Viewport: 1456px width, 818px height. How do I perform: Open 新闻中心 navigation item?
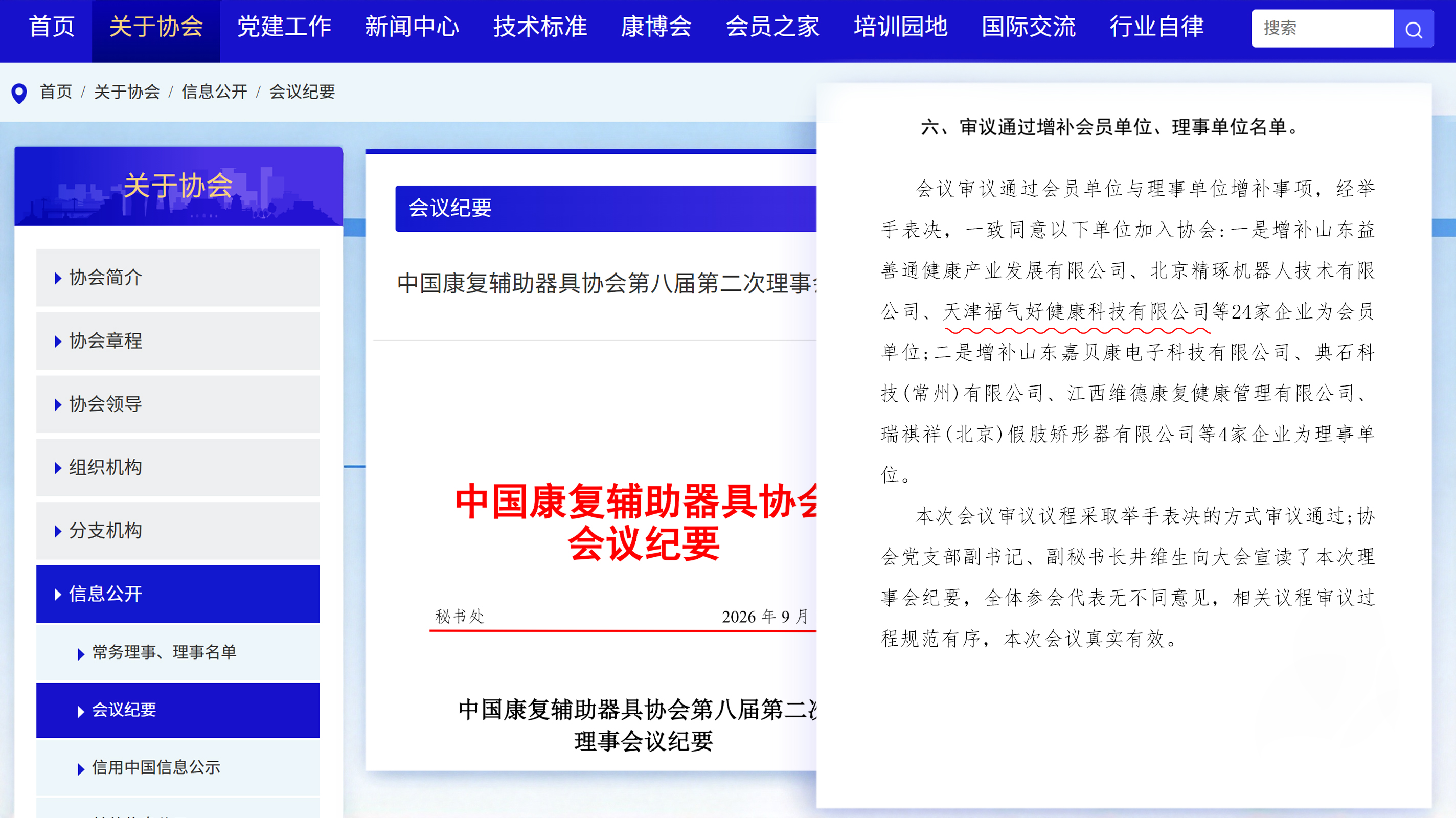412,27
